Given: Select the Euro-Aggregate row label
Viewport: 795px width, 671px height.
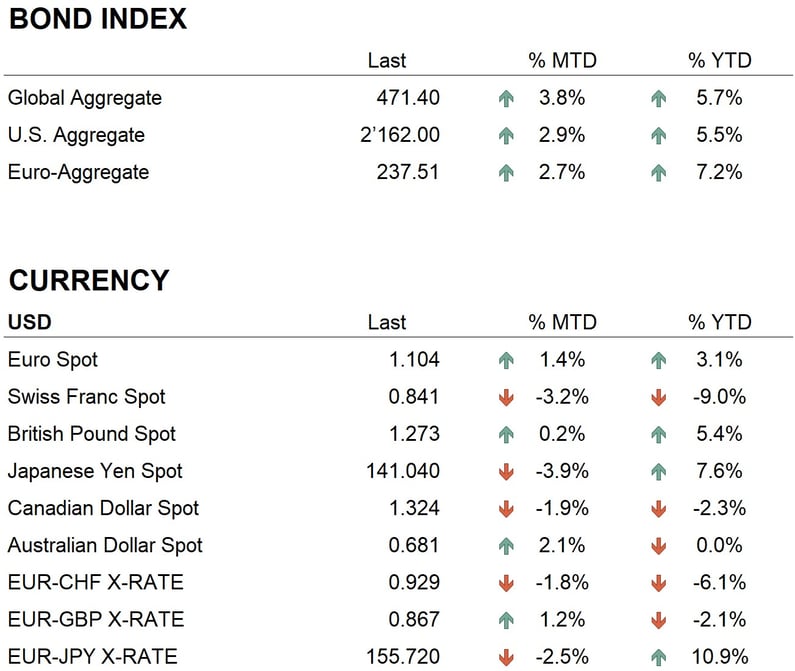Looking at the screenshot, I should (78, 172).
